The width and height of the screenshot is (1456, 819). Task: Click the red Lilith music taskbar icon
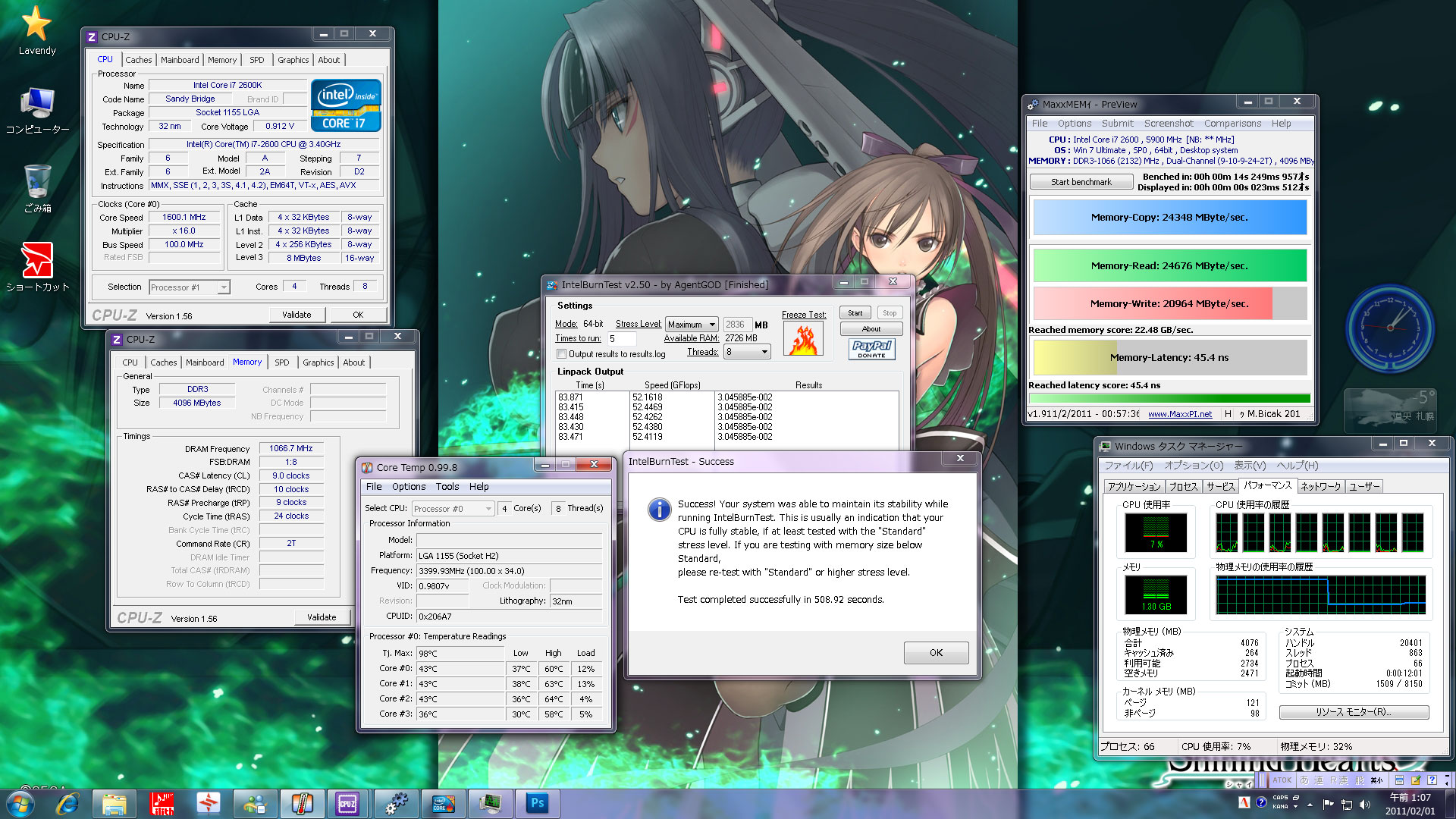pyautogui.click(x=162, y=804)
